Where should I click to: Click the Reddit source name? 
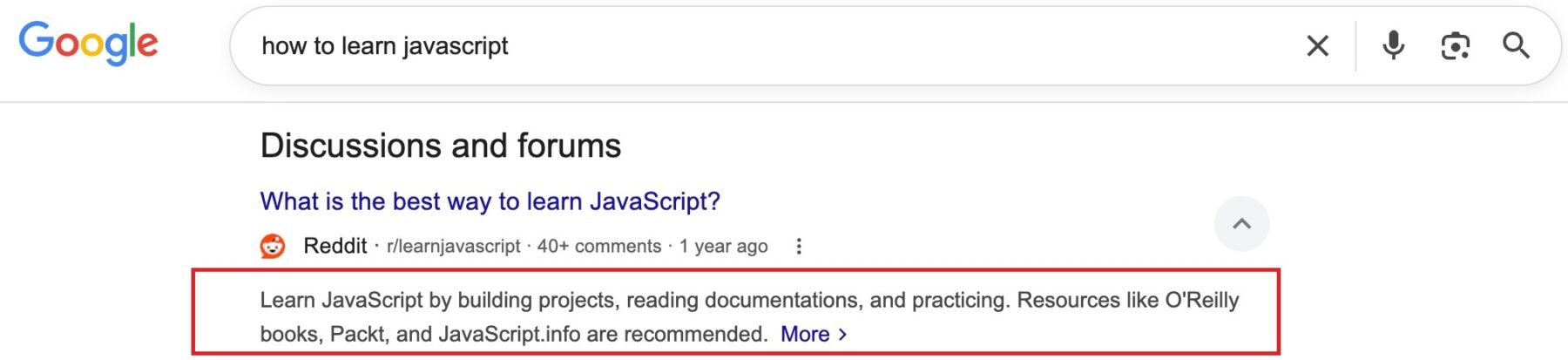pos(335,247)
